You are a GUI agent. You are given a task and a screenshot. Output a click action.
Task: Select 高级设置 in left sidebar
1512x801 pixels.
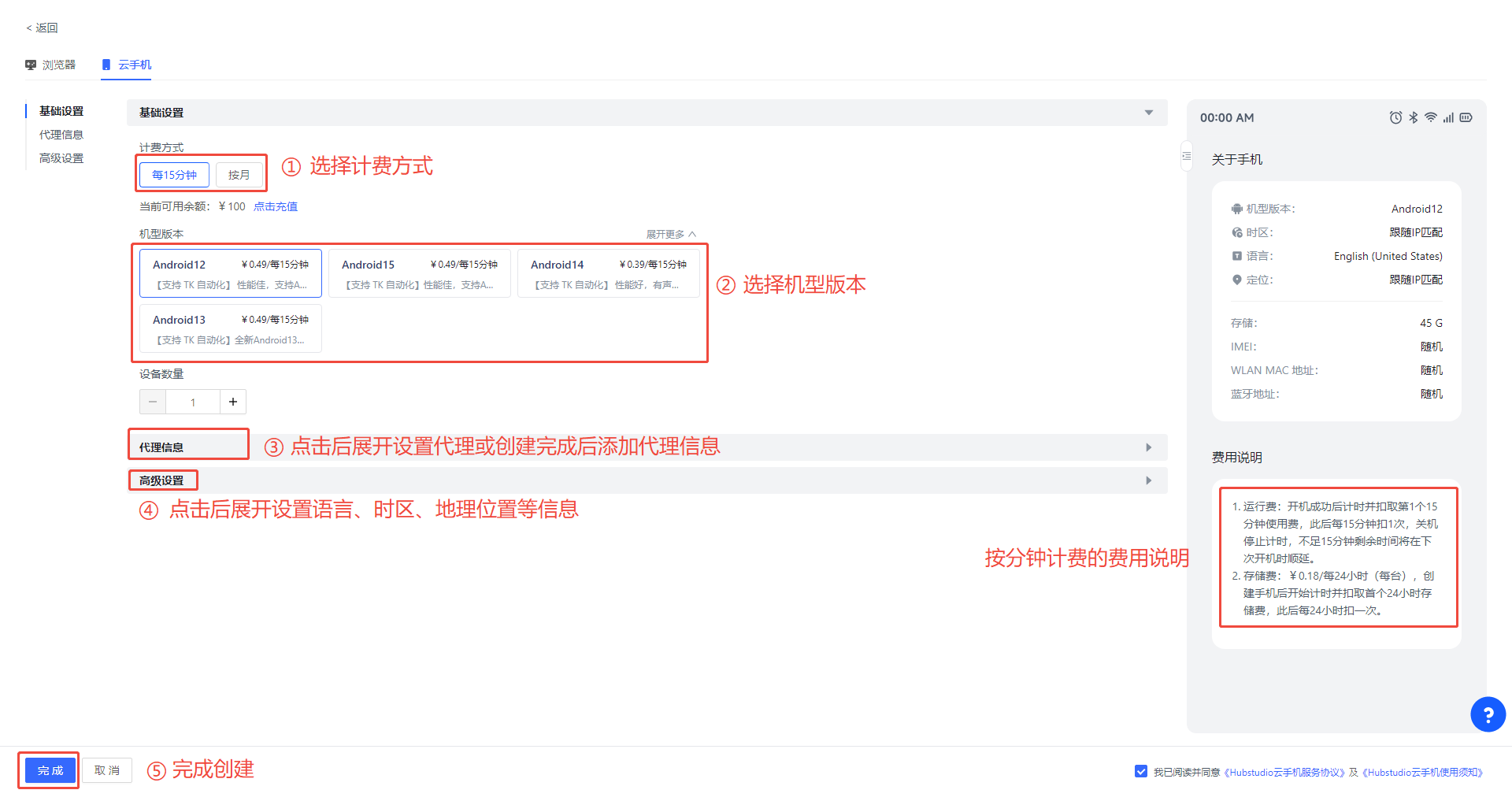(61, 158)
